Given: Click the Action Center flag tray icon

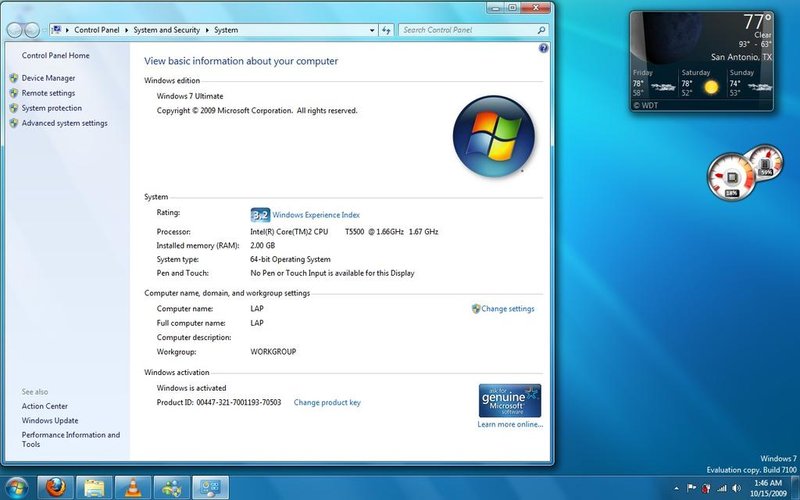Looking at the screenshot, I should tap(692, 488).
